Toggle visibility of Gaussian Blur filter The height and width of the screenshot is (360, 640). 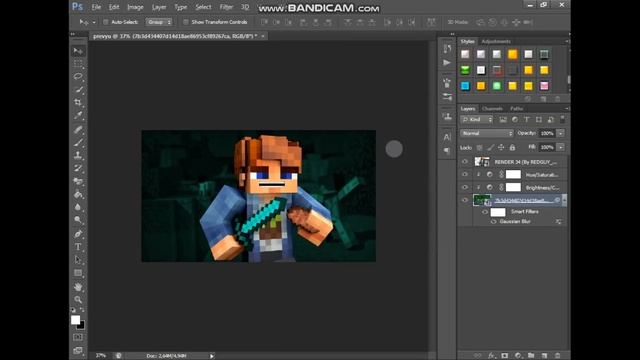point(493,222)
